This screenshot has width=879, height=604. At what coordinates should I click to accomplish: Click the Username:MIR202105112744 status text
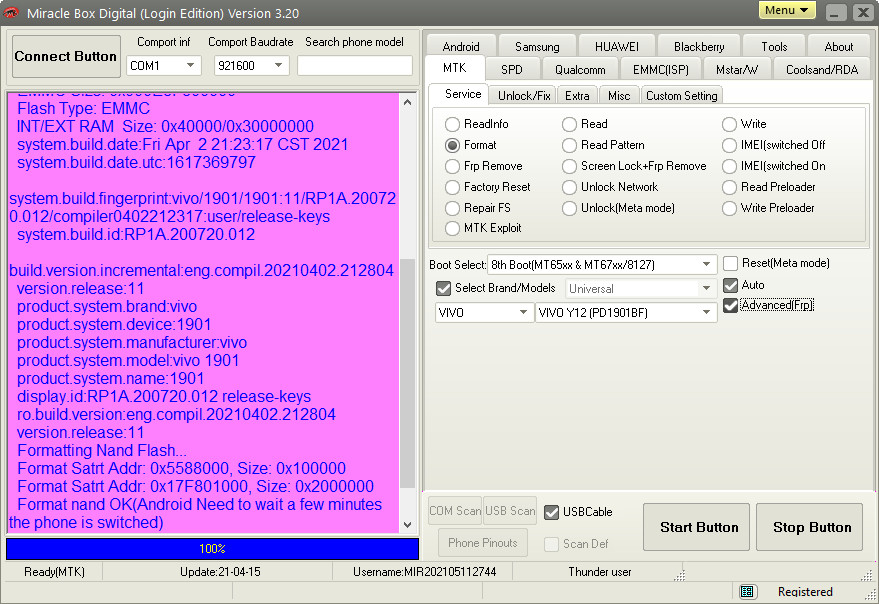point(424,572)
